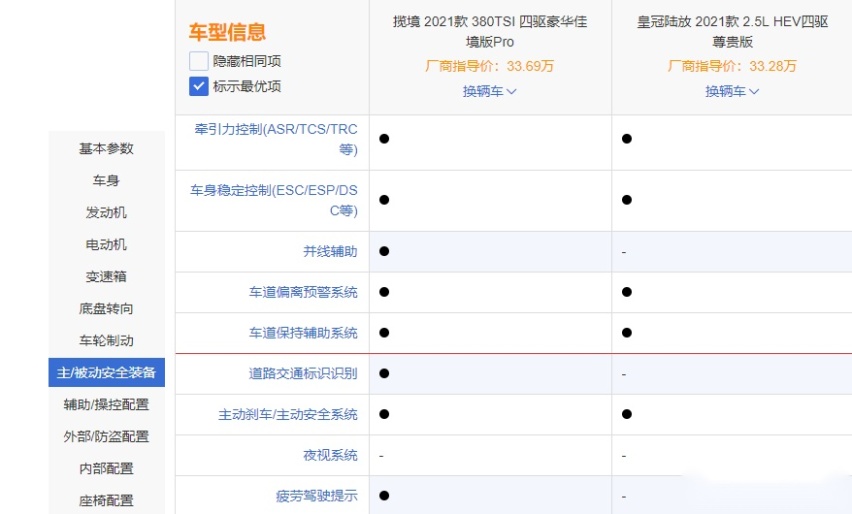This screenshot has width=852, height=514.
Task: Click 揽境 dot in 道路交通标识识别 row
Action: click(x=384, y=373)
